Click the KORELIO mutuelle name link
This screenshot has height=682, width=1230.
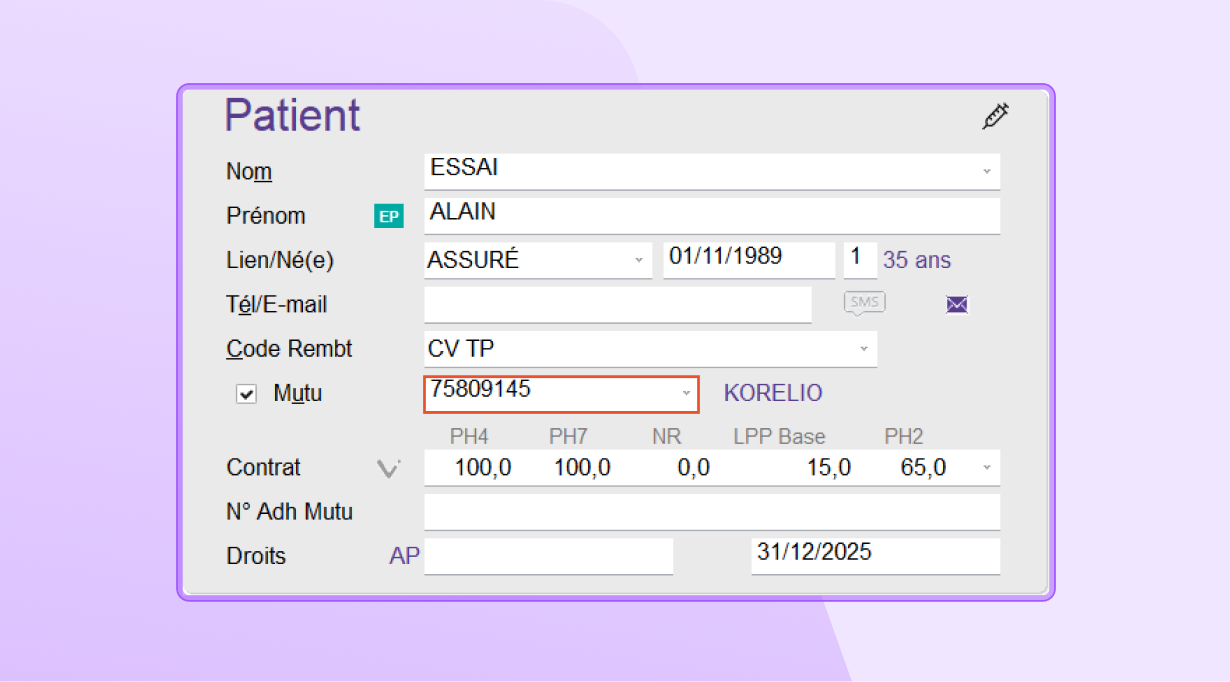click(773, 393)
